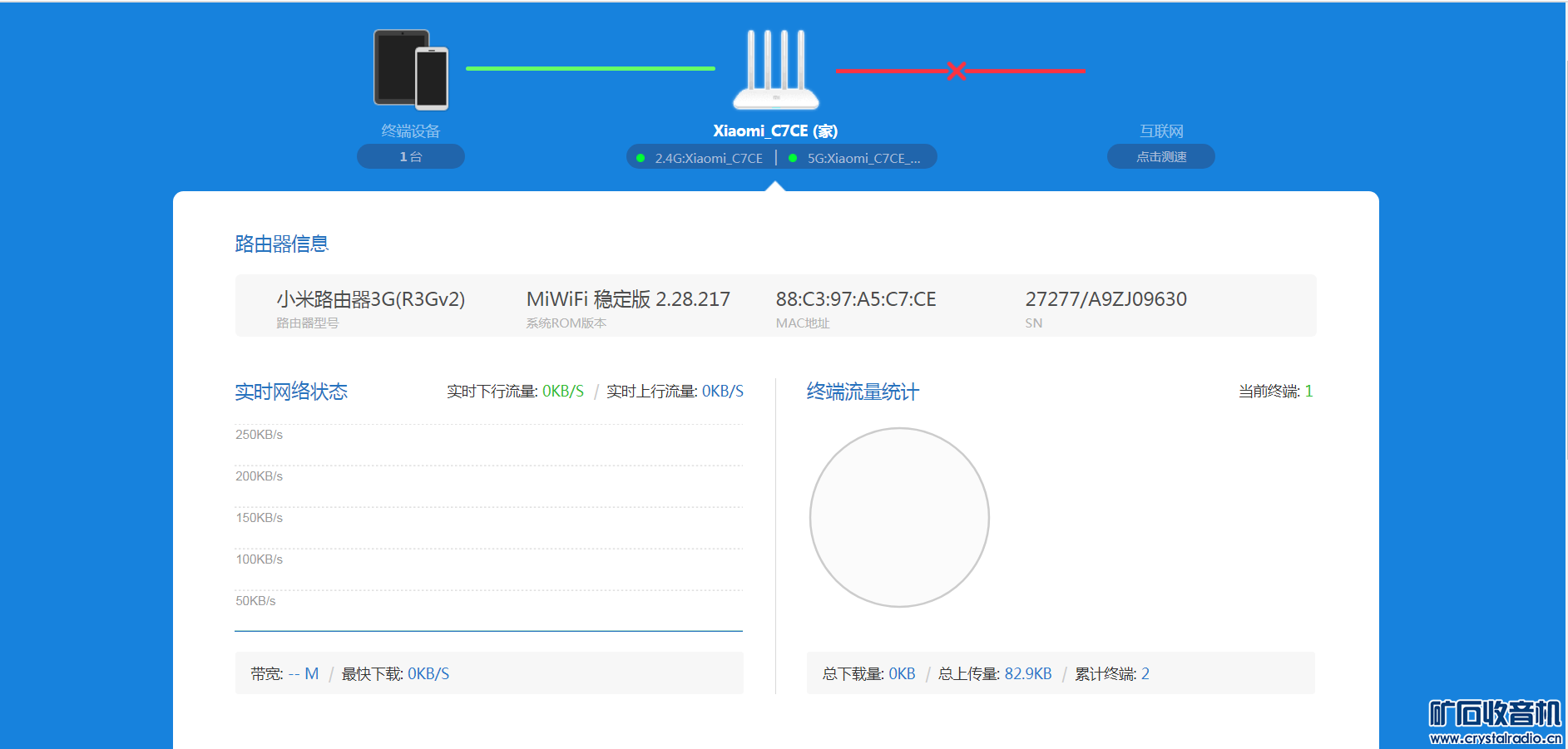Click the serial number 27277/A9ZJ09630
The width and height of the screenshot is (1568, 749).
[1106, 299]
